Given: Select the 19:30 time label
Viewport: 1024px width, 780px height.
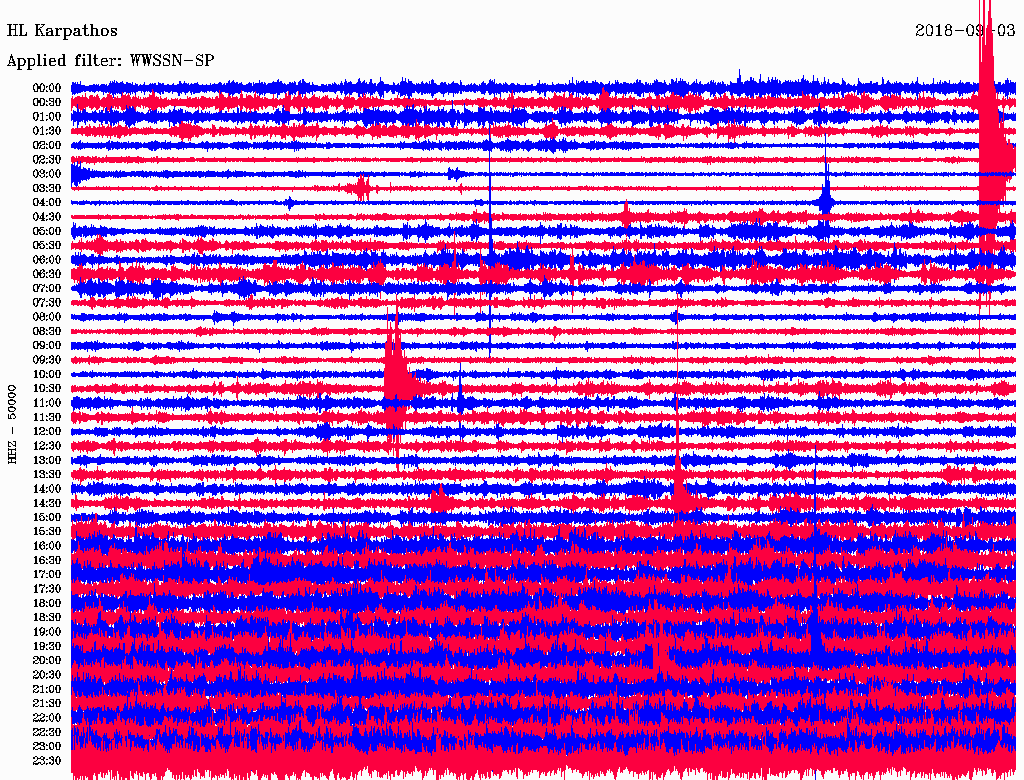Looking at the screenshot, I should point(46,647).
